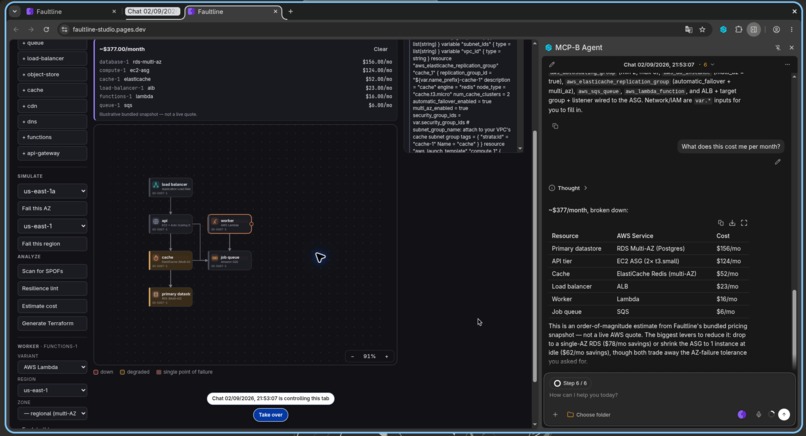The width and height of the screenshot is (806, 436).
Task: Switch to the active Faultline tab
Action: click(x=234, y=11)
